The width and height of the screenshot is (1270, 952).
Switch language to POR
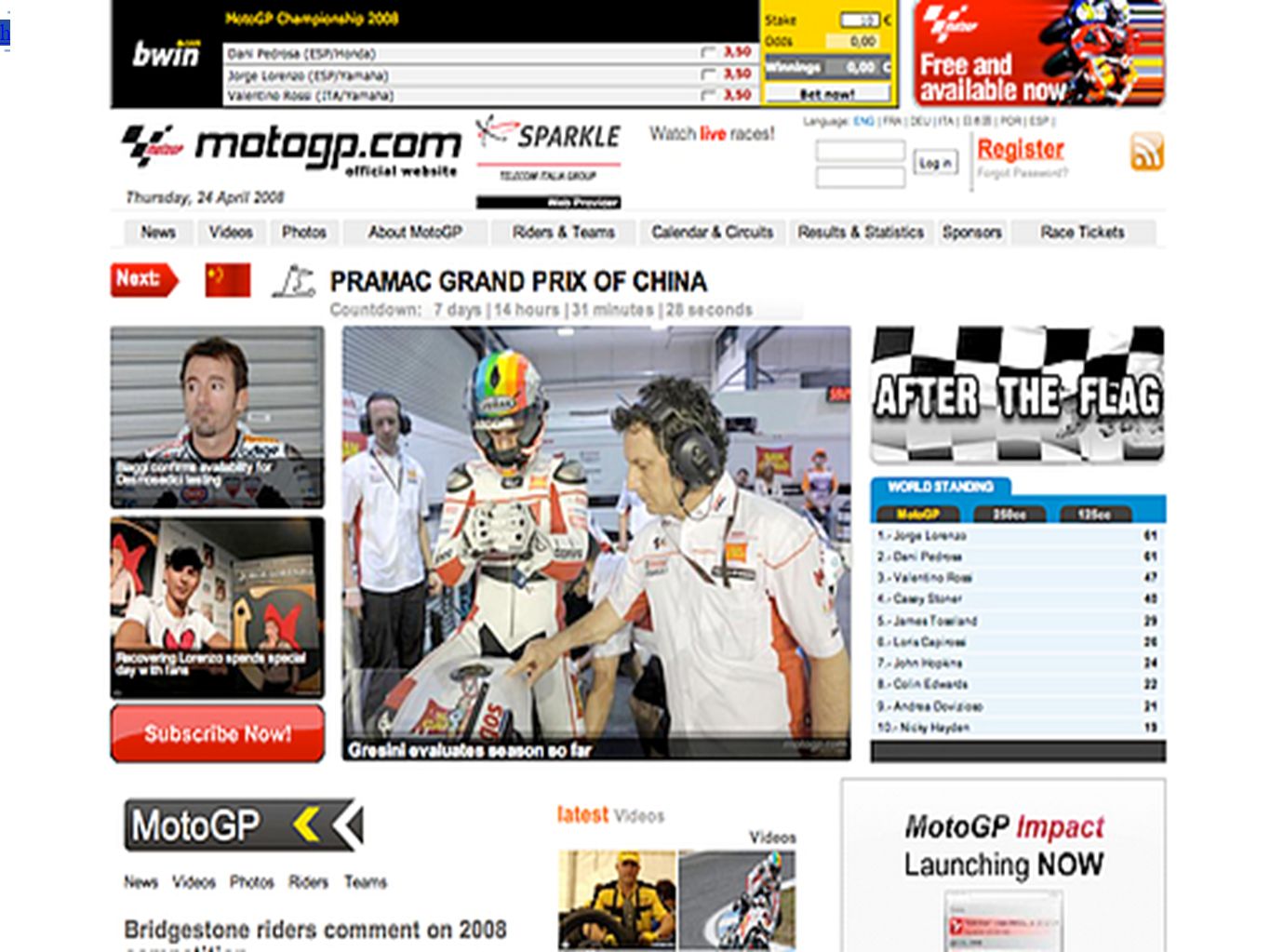[x=1010, y=121]
